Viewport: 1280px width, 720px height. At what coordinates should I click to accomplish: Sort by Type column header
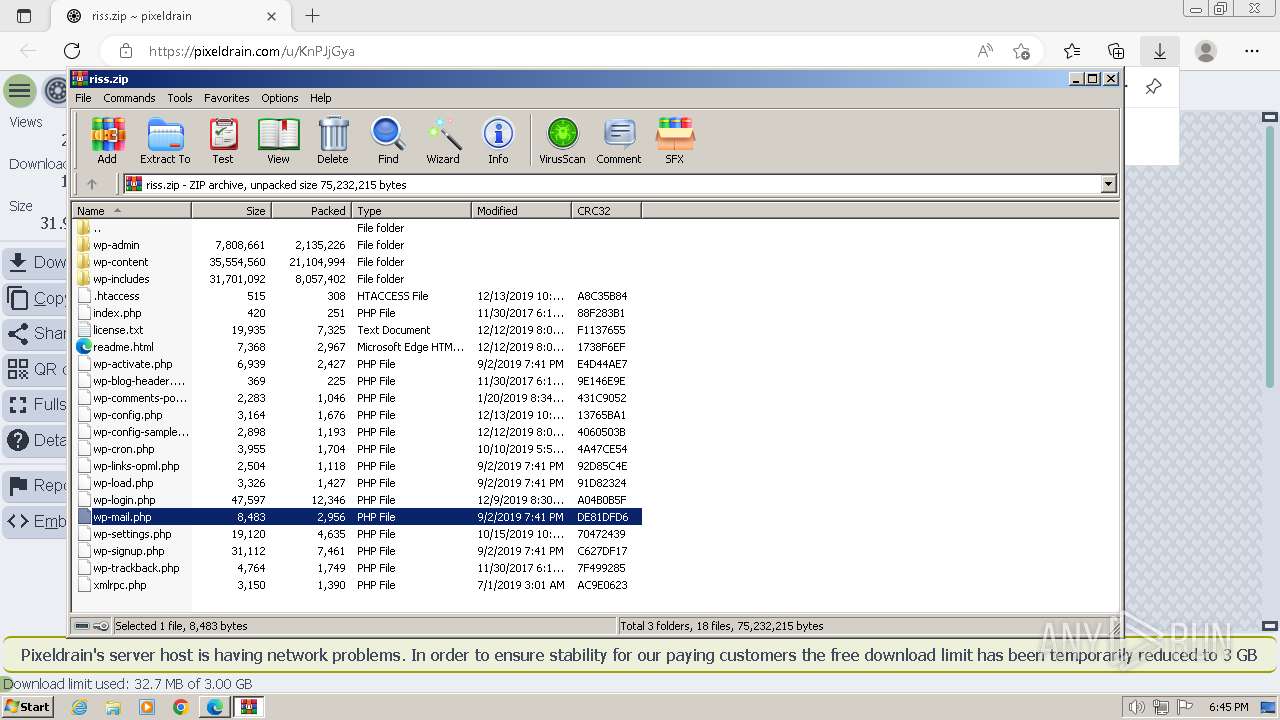[x=411, y=211]
